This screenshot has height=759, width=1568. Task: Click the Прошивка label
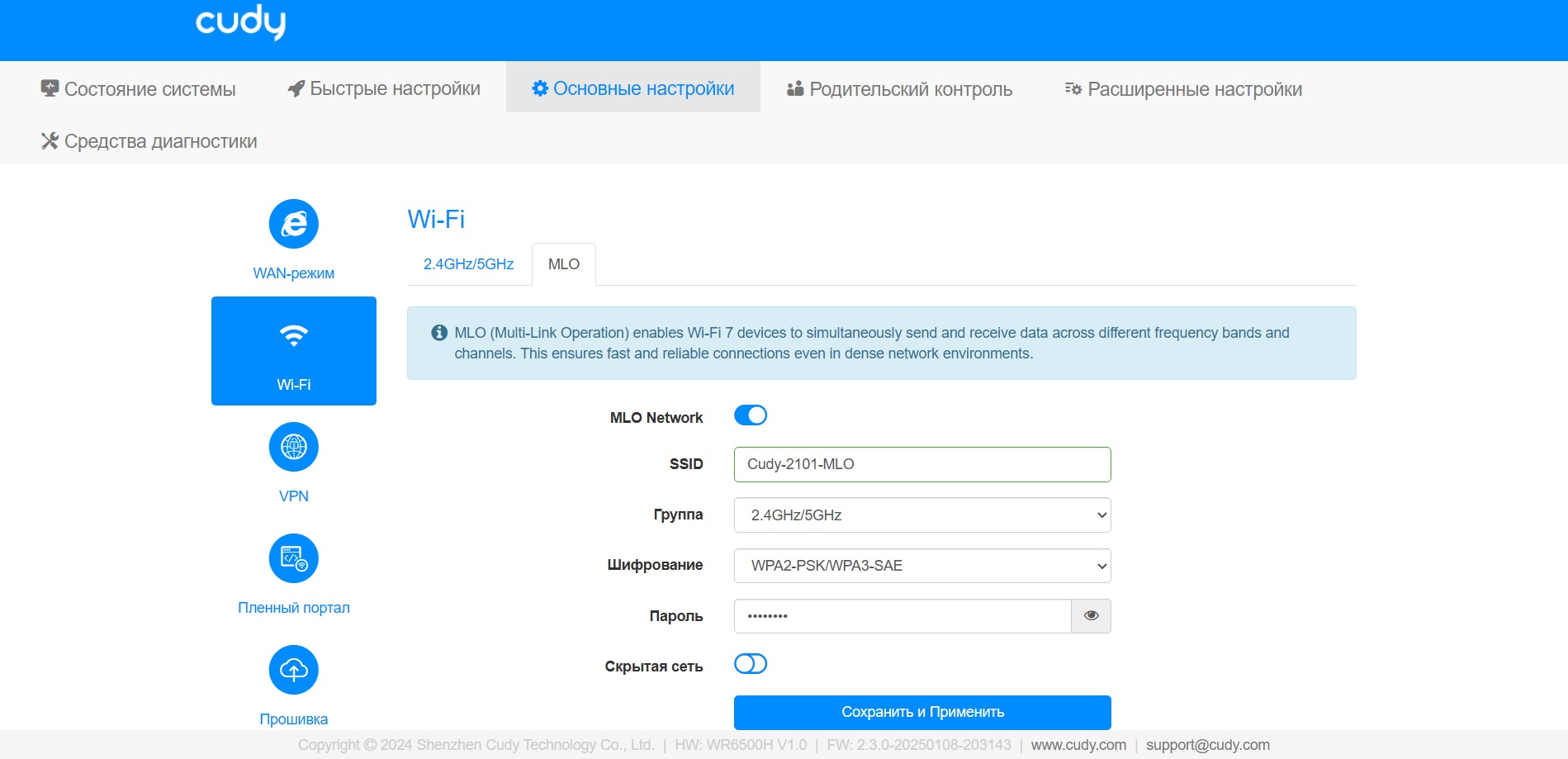point(294,719)
